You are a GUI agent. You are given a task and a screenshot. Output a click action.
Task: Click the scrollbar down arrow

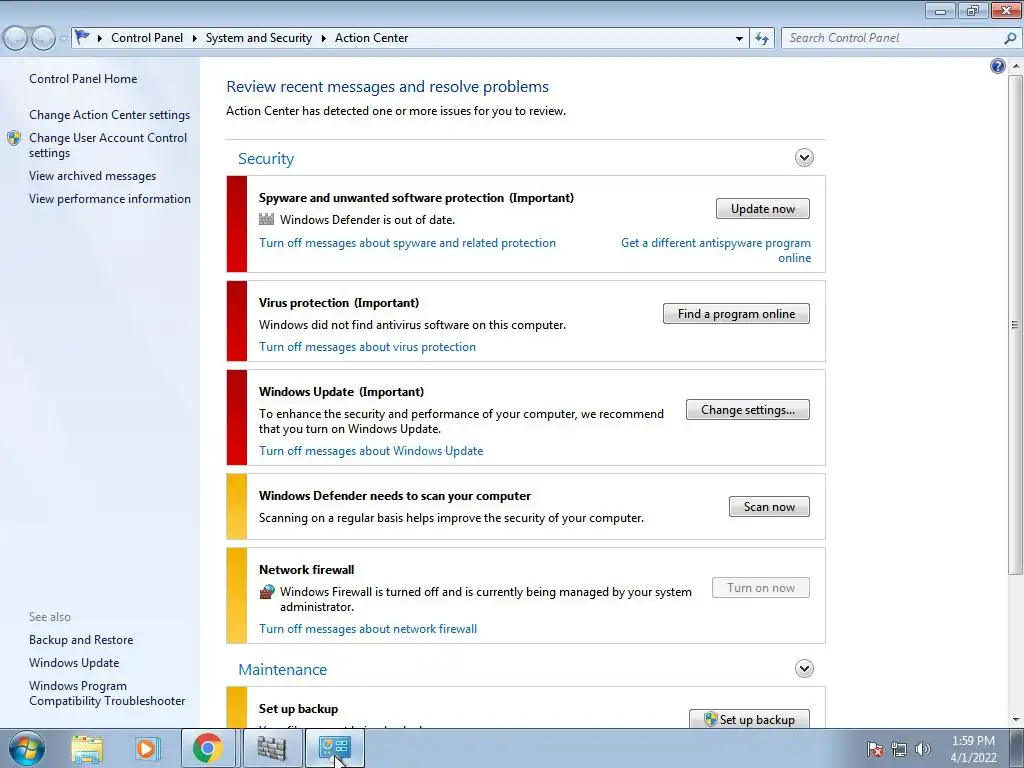(x=1016, y=720)
